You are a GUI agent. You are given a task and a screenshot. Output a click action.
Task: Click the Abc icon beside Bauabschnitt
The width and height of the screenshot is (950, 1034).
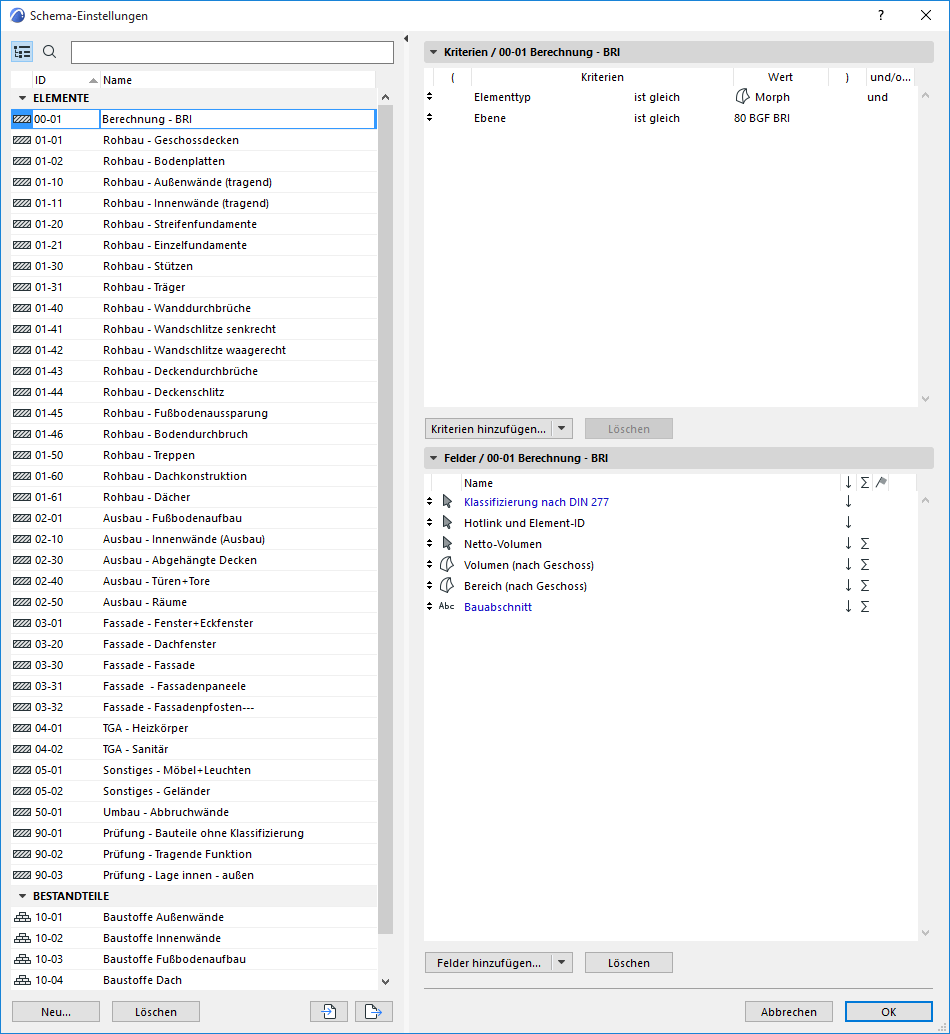click(446, 606)
